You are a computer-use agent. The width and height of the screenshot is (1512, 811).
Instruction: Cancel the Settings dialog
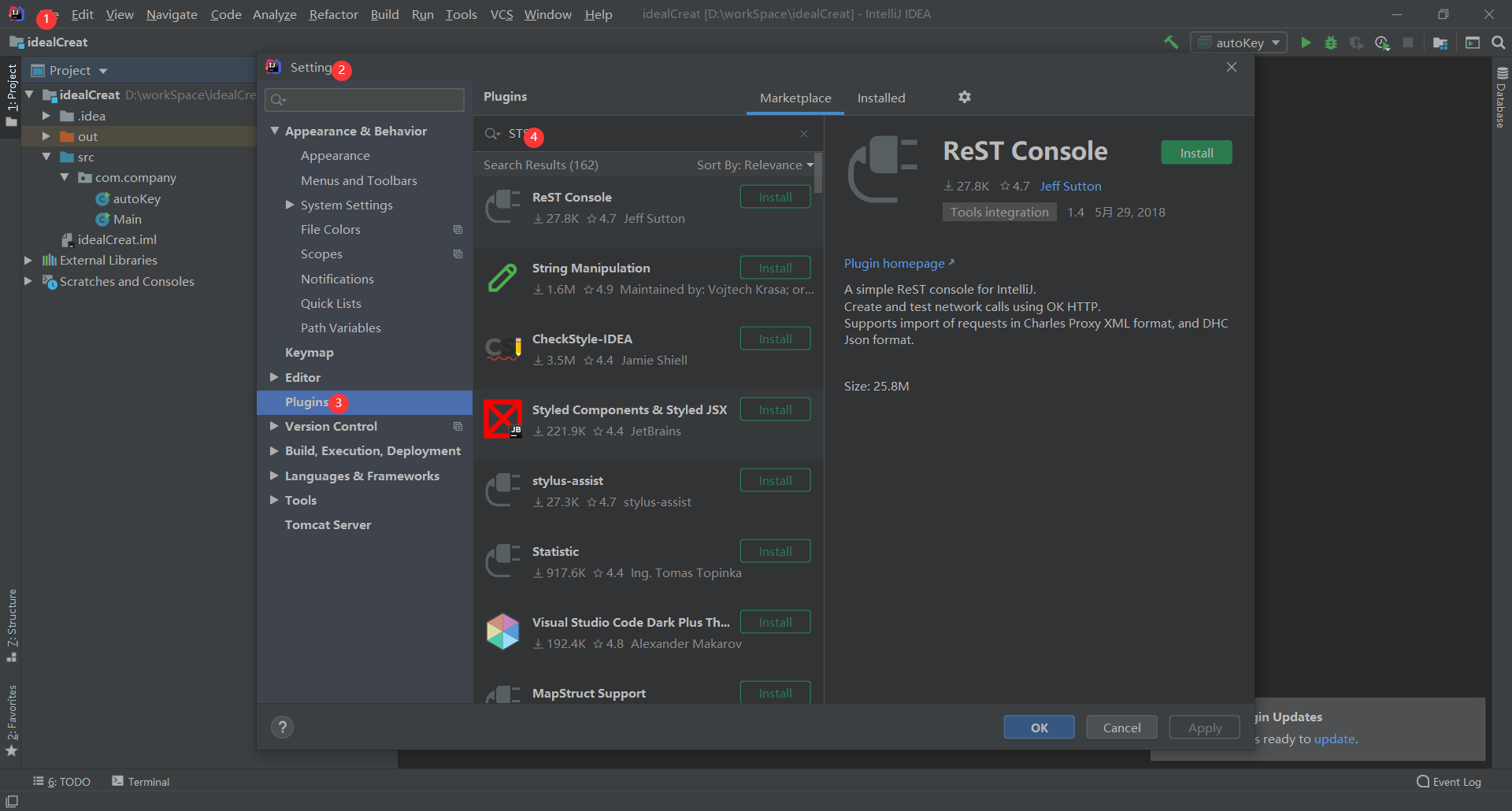1121,728
